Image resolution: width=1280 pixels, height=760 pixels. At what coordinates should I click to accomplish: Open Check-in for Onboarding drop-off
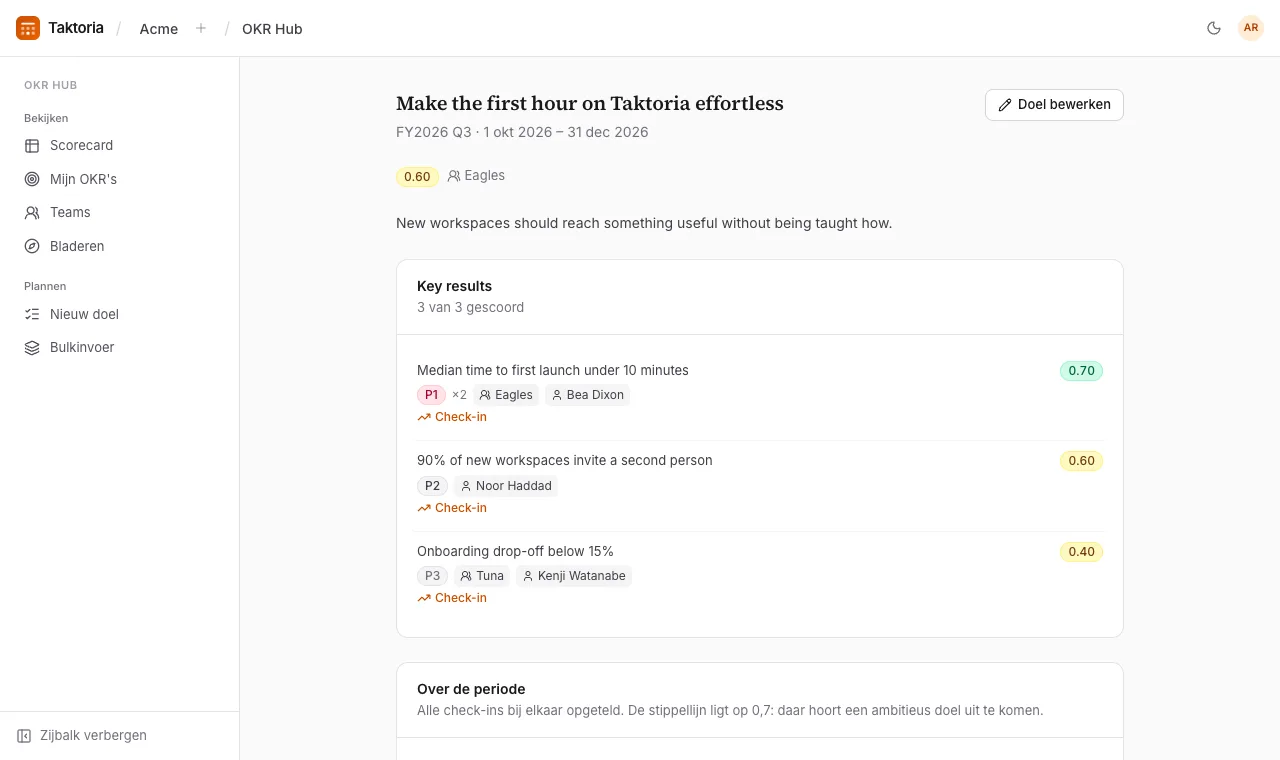(452, 598)
